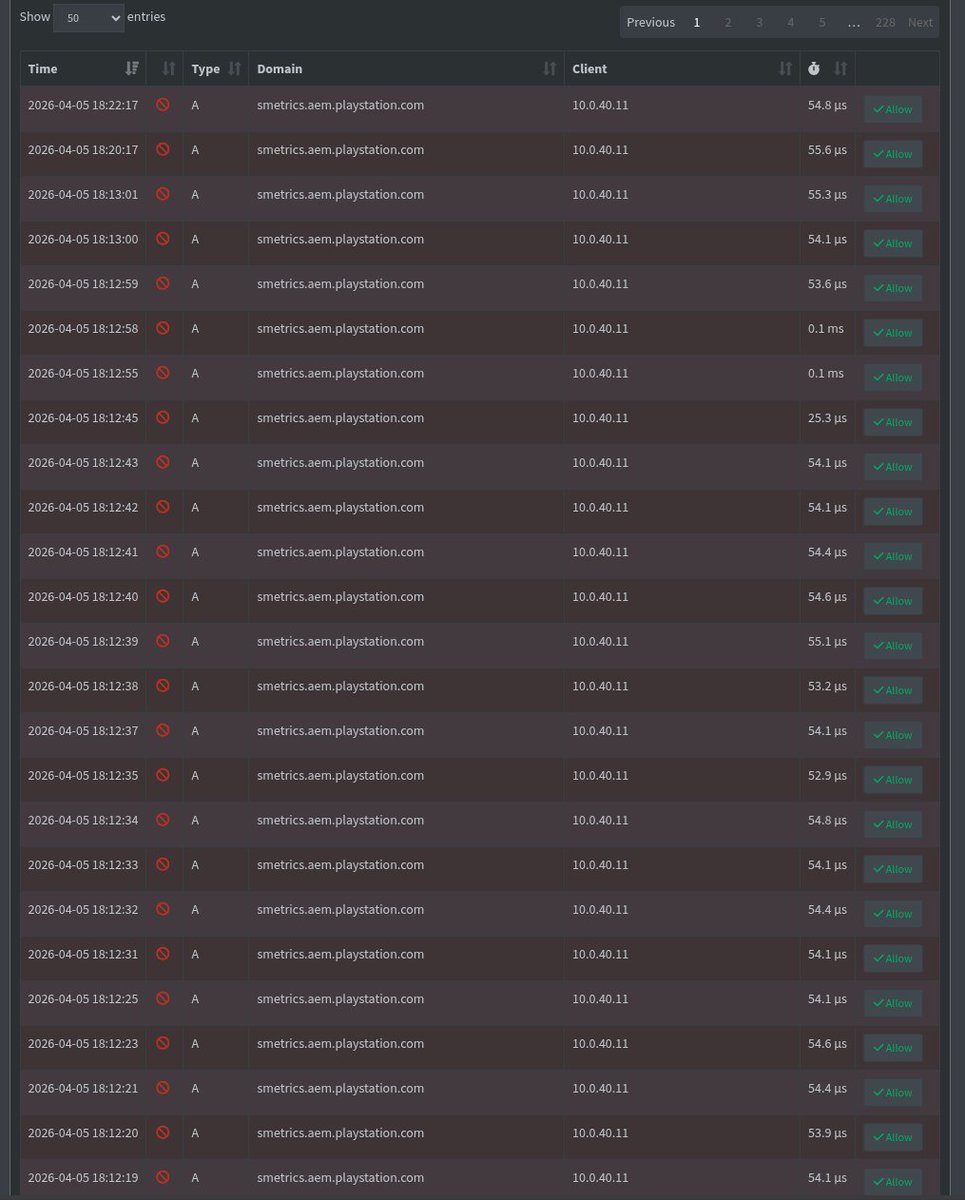The height and width of the screenshot is (1200, 965).
Task: Click the 53.9 µs reply time
Action: (x=827, y=1133)
